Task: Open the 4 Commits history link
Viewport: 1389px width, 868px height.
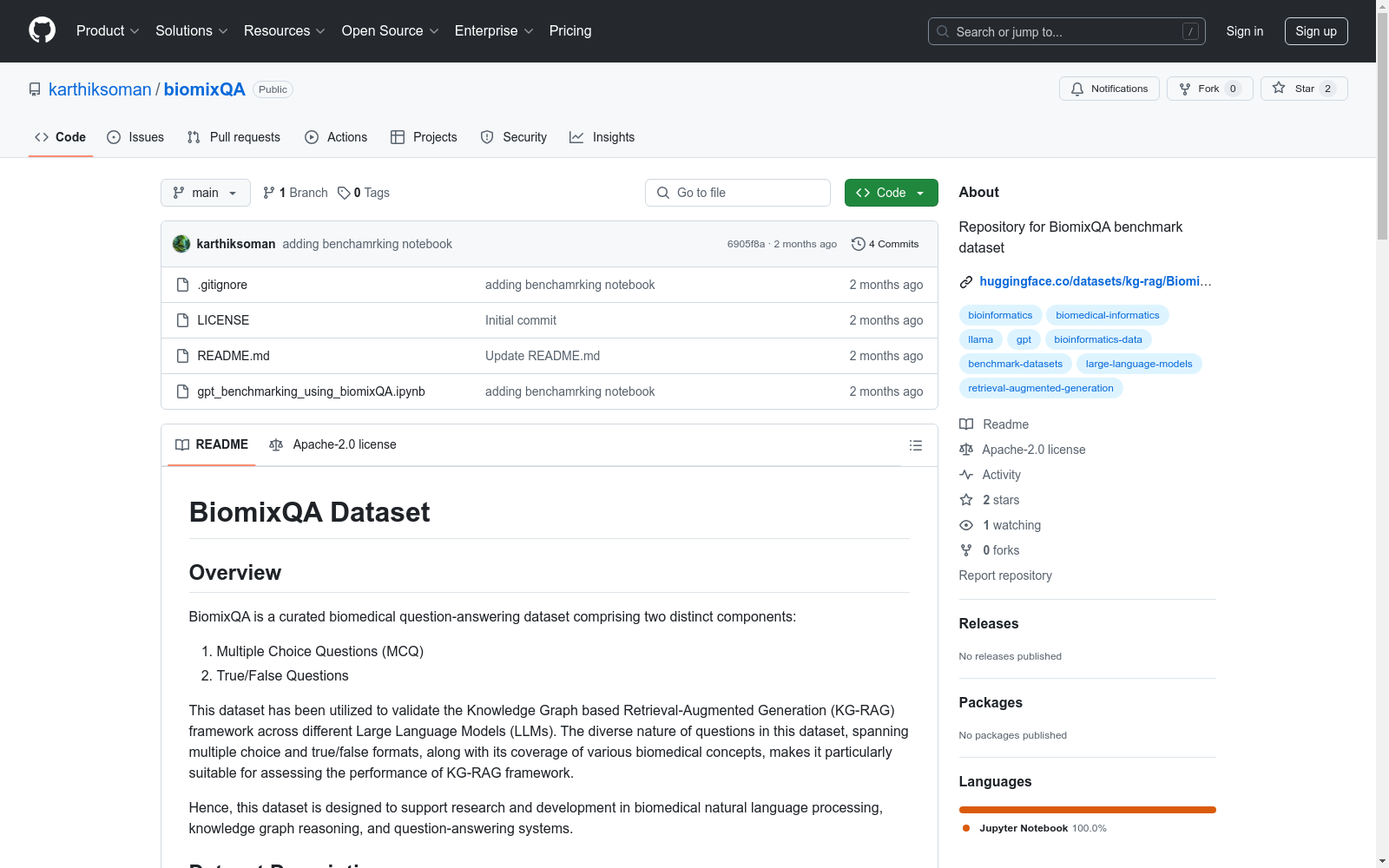Action: pyautogui.click(x=885, y=244)
